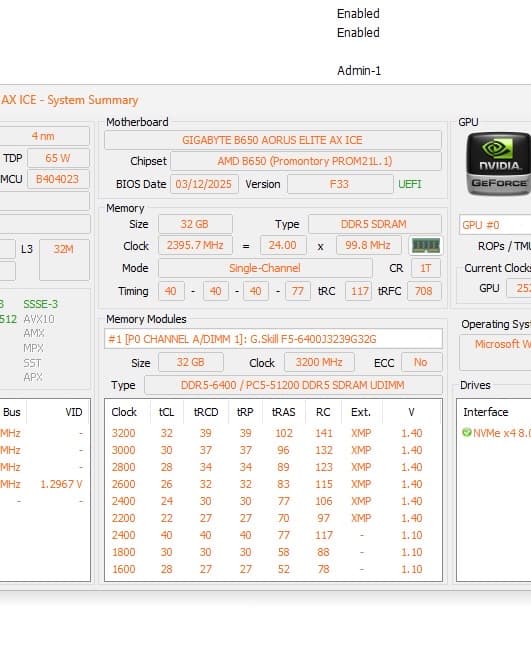Click the VID value 1.2967 V
The width and height of the screenshot is (531, 663).
(61, 484)
